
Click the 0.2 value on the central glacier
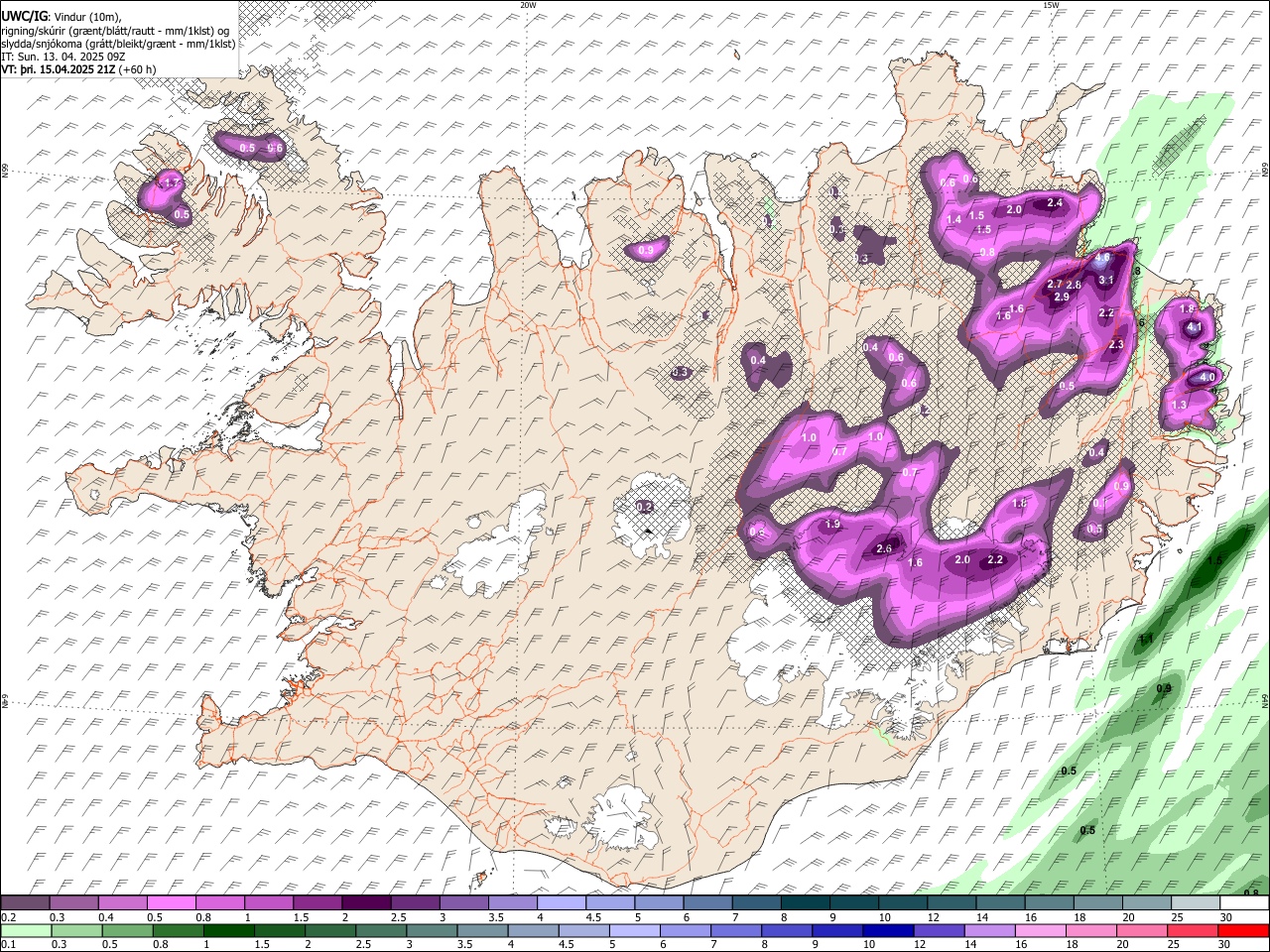click(x=644, y=507)
